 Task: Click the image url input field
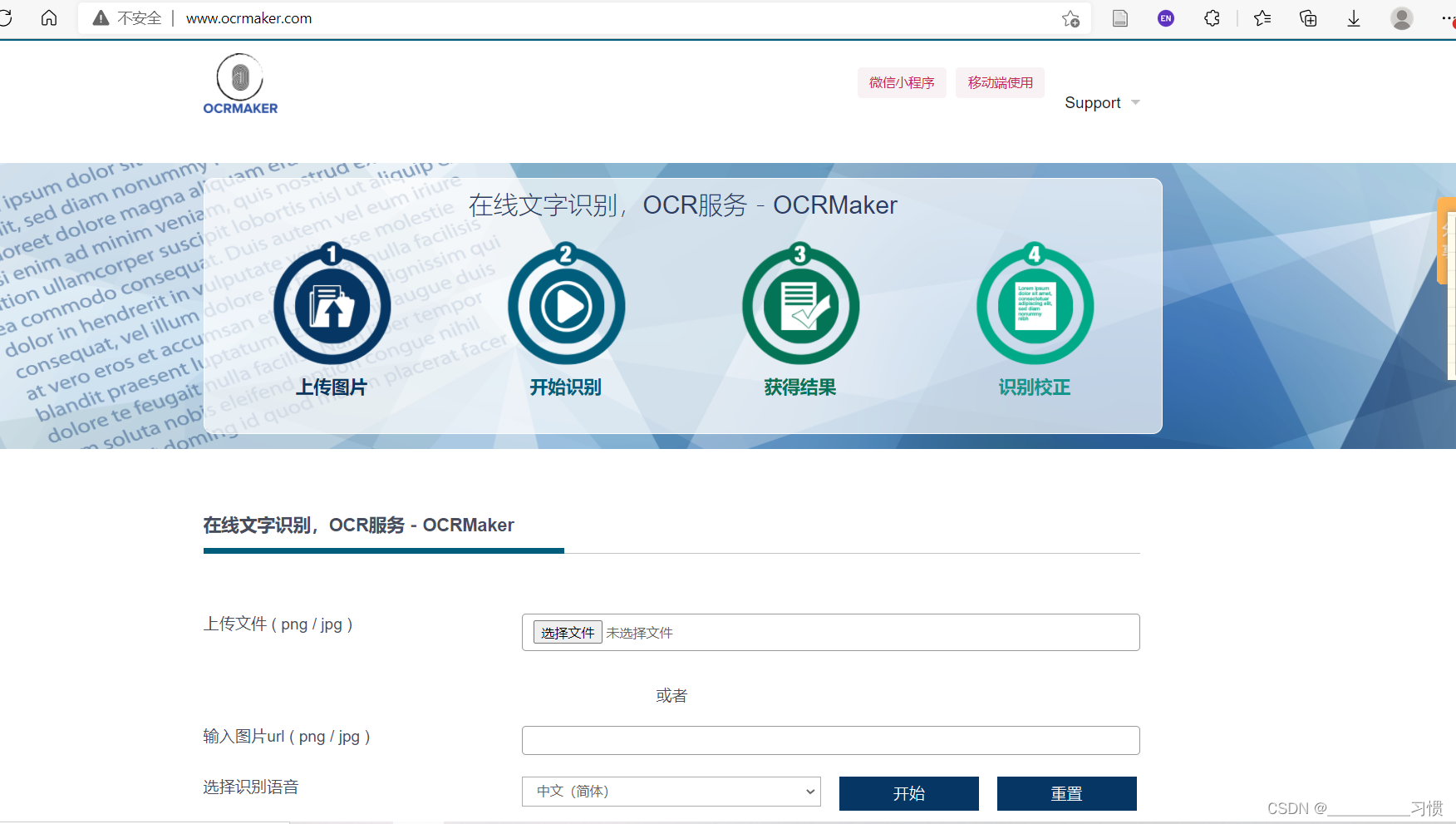point(830,740)
